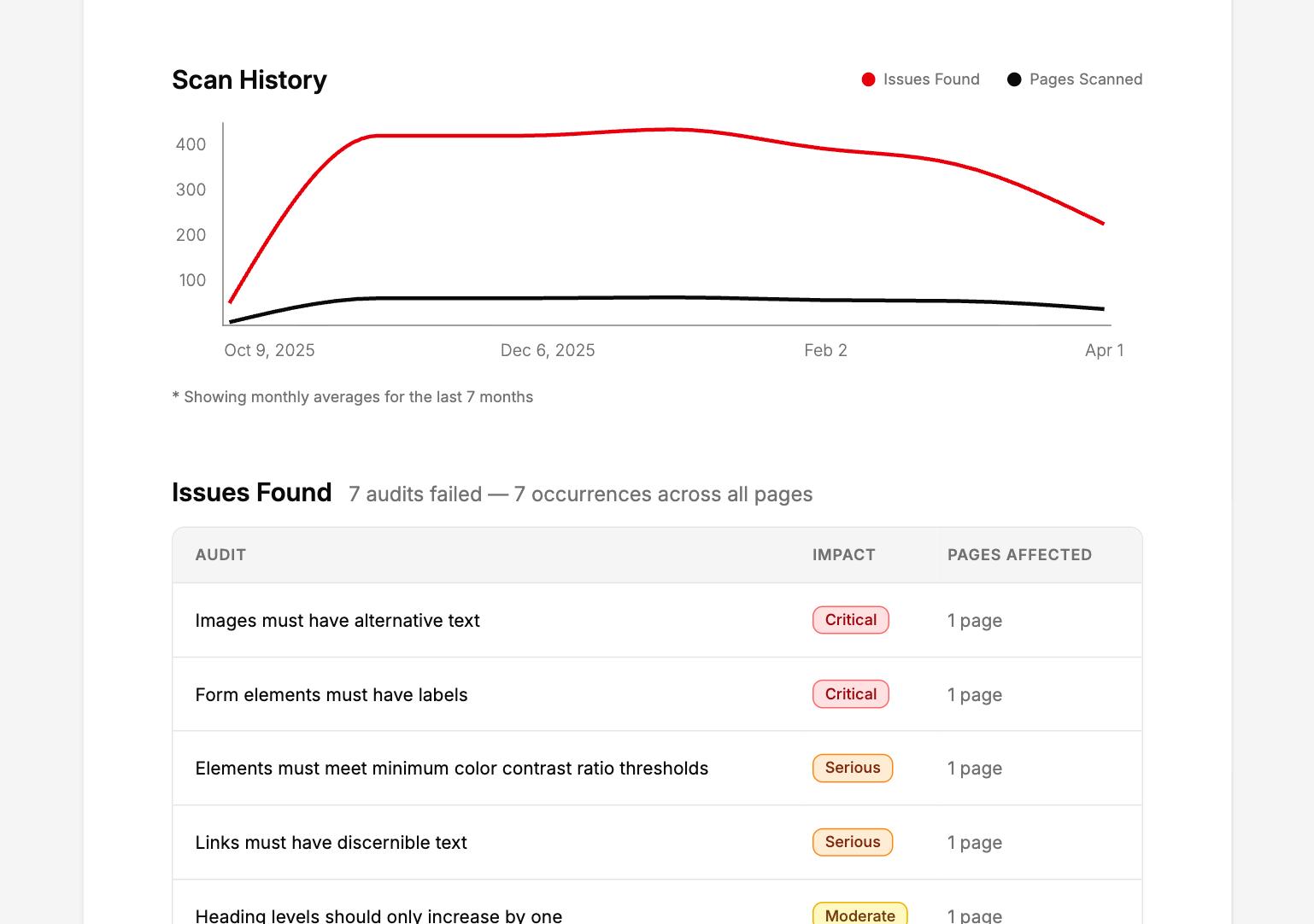Open the color contrast ratio thresholds audit

pos(452,769)
